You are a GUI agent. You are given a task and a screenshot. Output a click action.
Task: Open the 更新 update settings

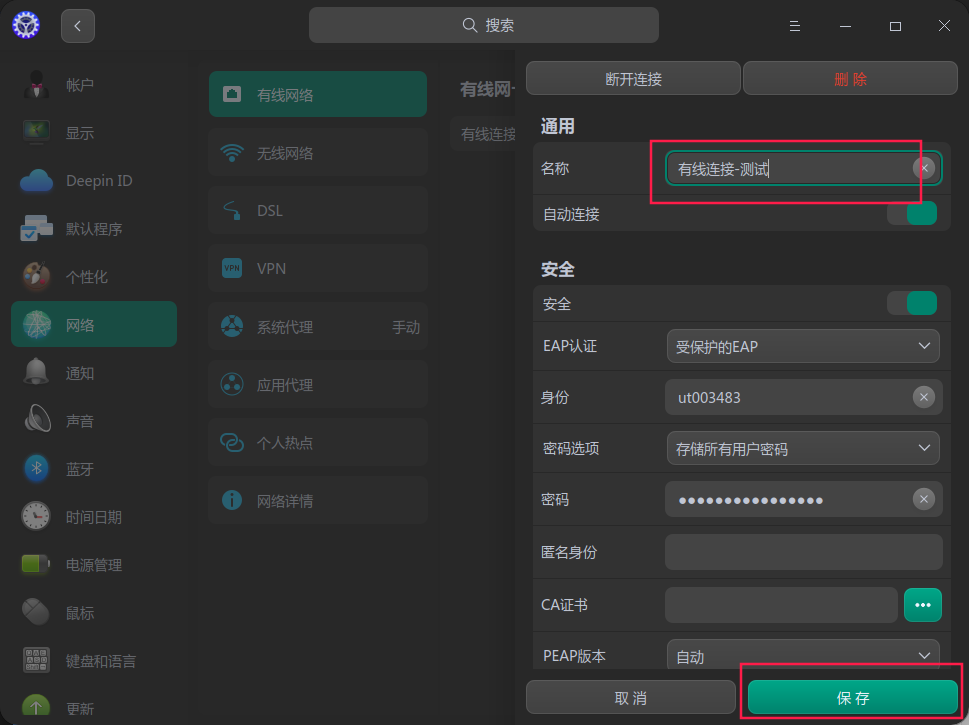click(x=94, y=708)
